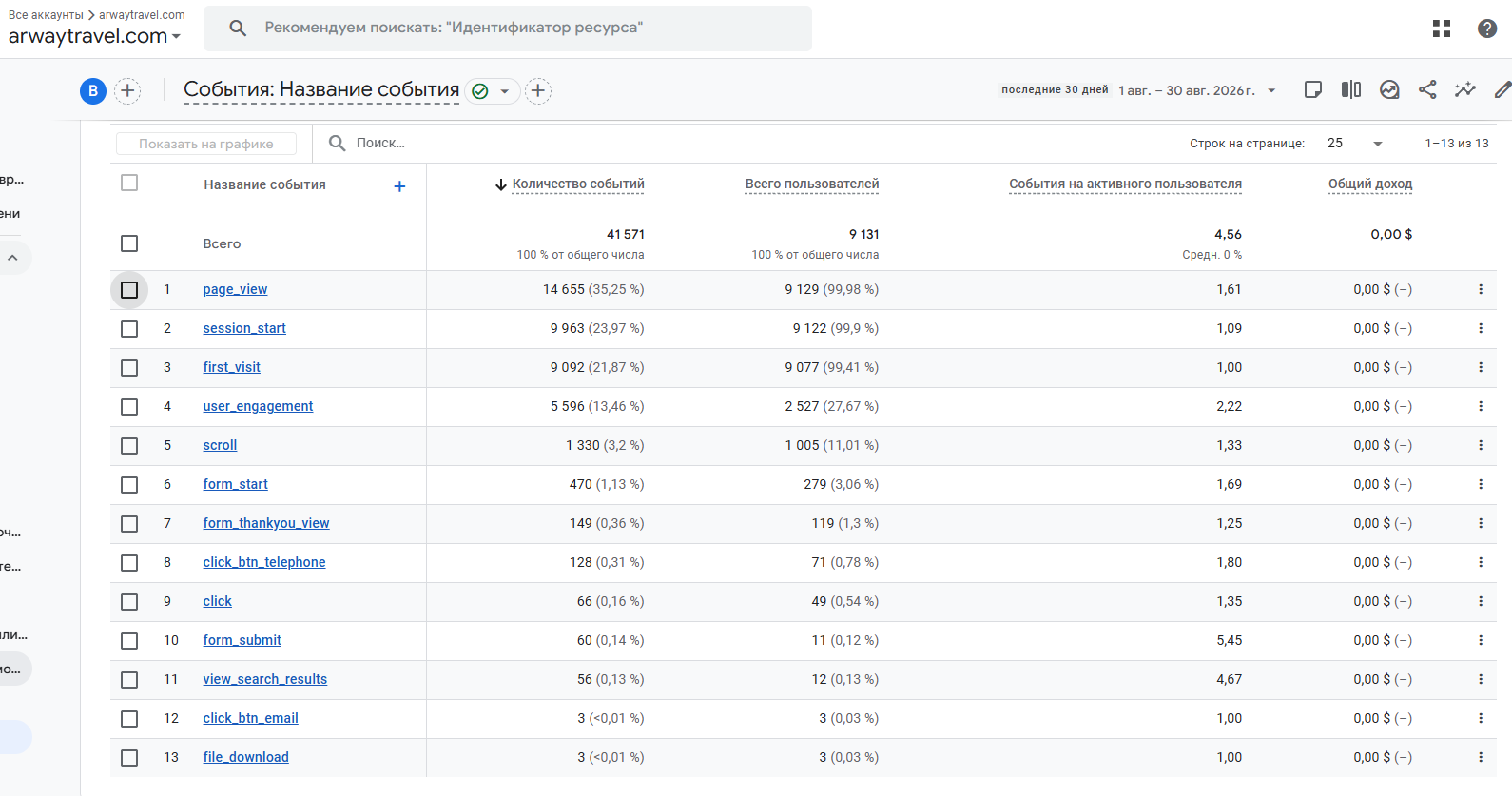Sort by Всего пользователей column header
Viewport: 1512px width, 796px height.
point(812,184)
